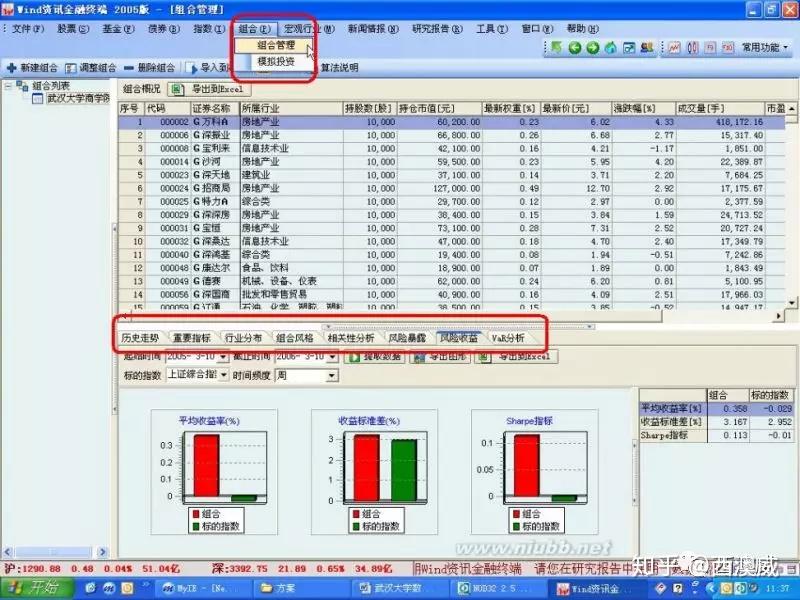This screenshot has height=600, width=800.
Task: Open the 工具(T) menu
Action: 492,29
